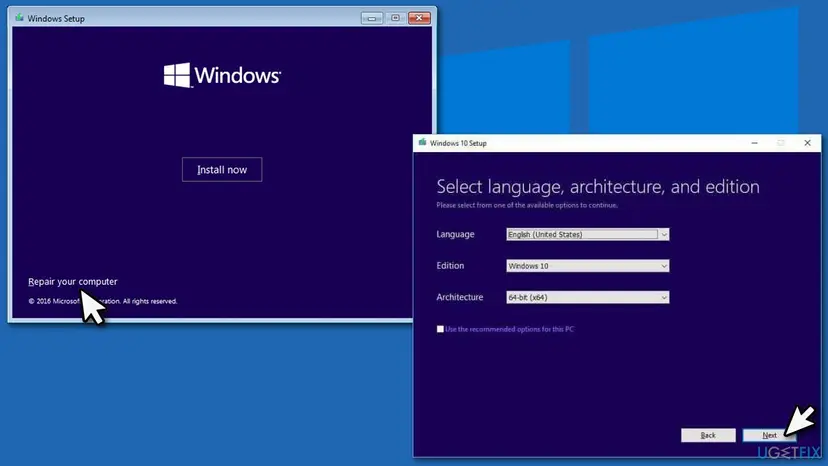
Task: Open the Language dropdown
Action: 588,234
